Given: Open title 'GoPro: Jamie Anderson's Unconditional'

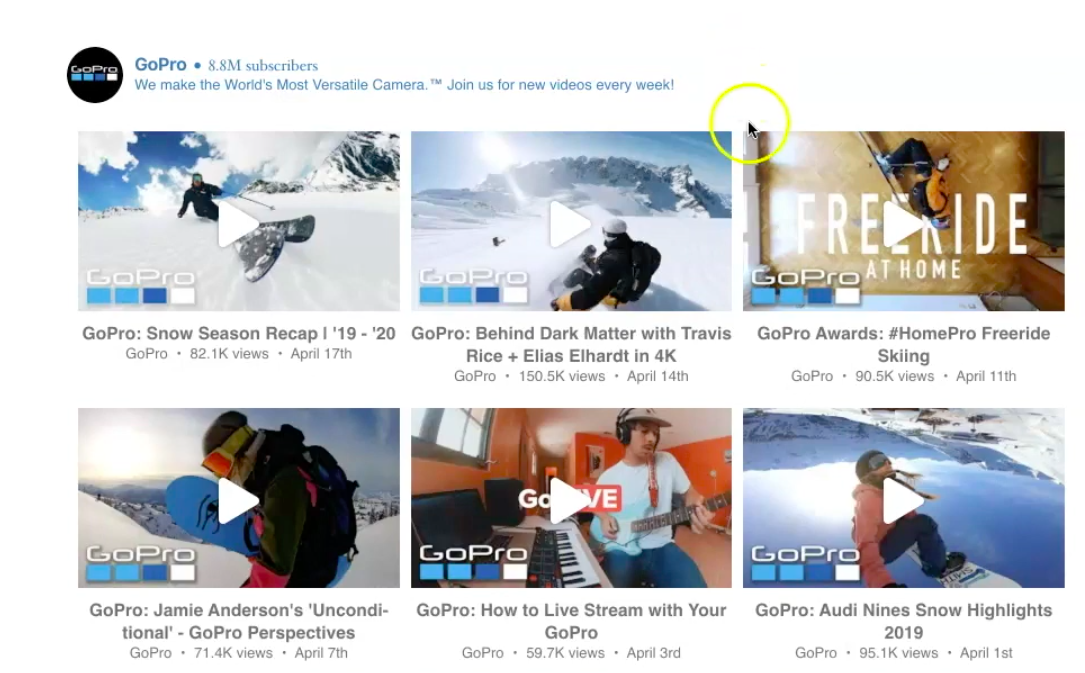Looking at the screenshot, I should coord(239,621).
